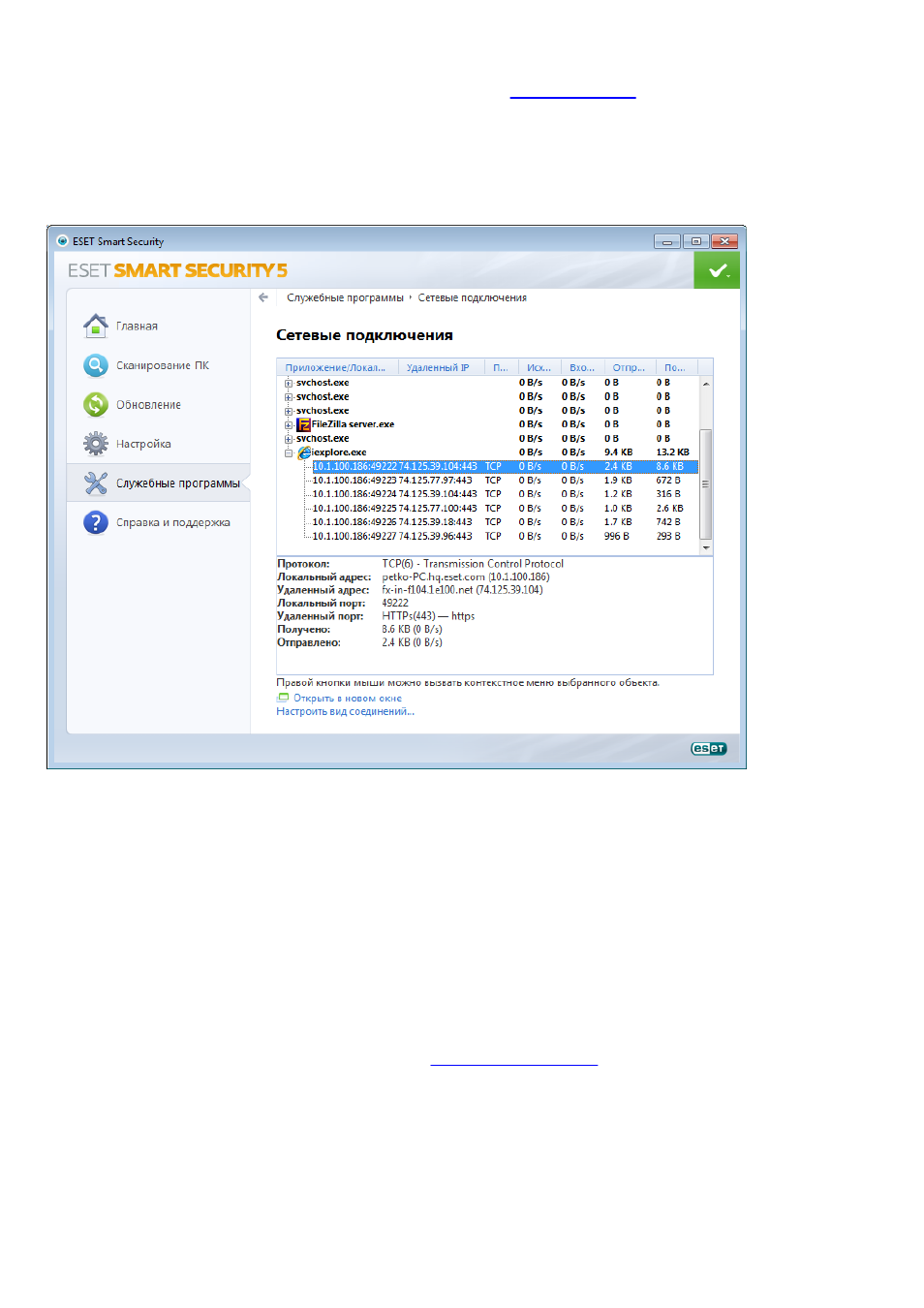Sort by Удаленный IP column header
This screenshot has width=924, height=1308.
point(440,367)
